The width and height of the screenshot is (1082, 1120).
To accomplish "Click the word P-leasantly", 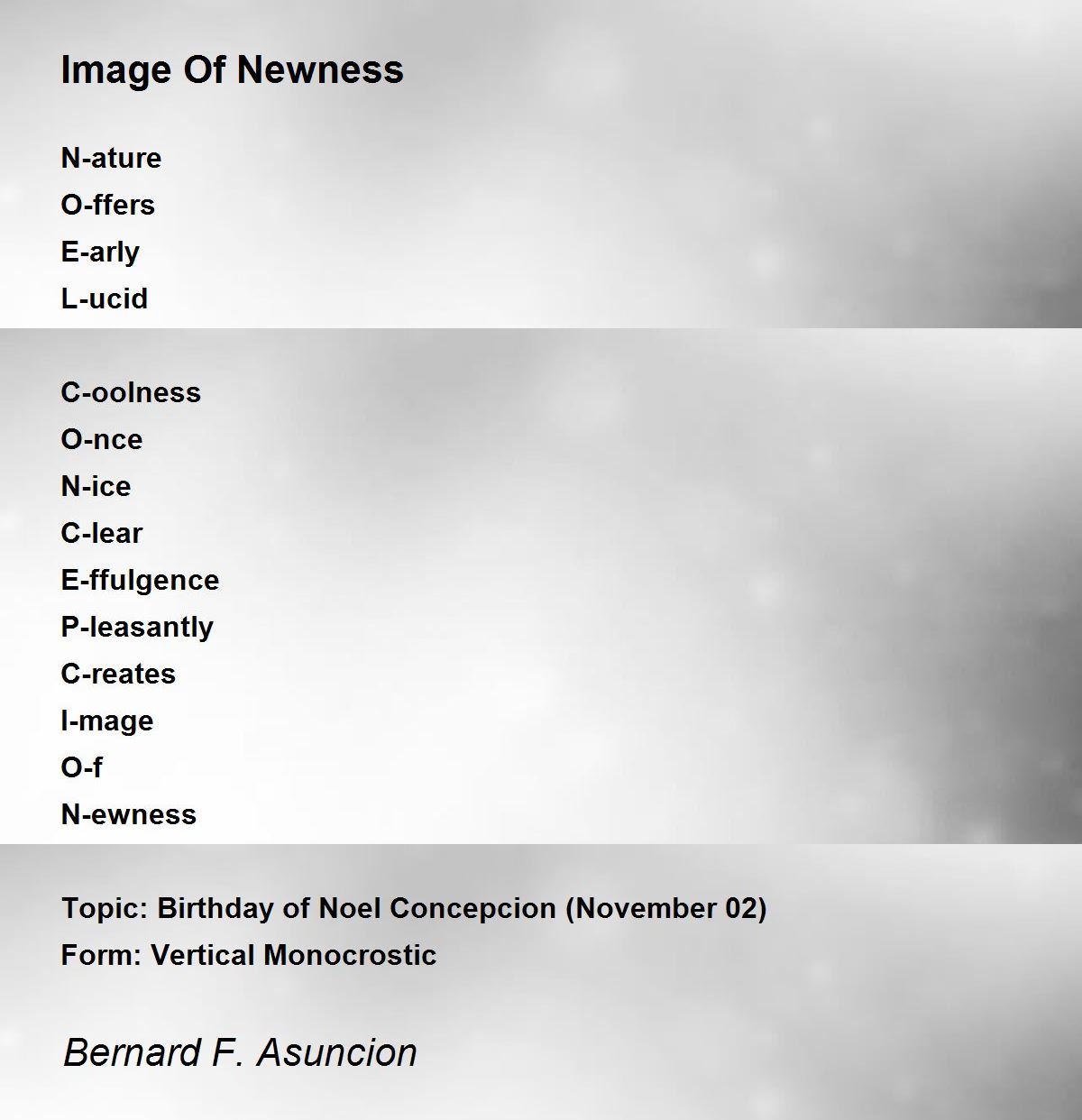I will [137, 628].
